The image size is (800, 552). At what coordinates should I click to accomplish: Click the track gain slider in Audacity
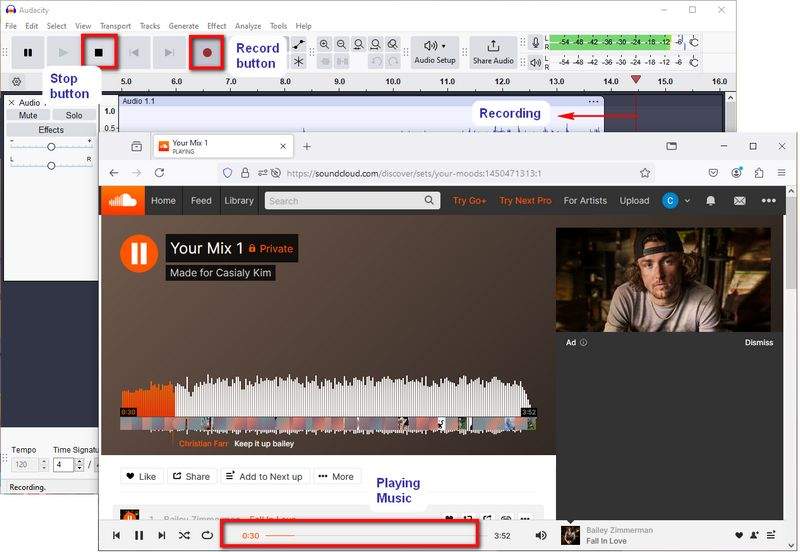pyautogui.click(x=51, y=147)
